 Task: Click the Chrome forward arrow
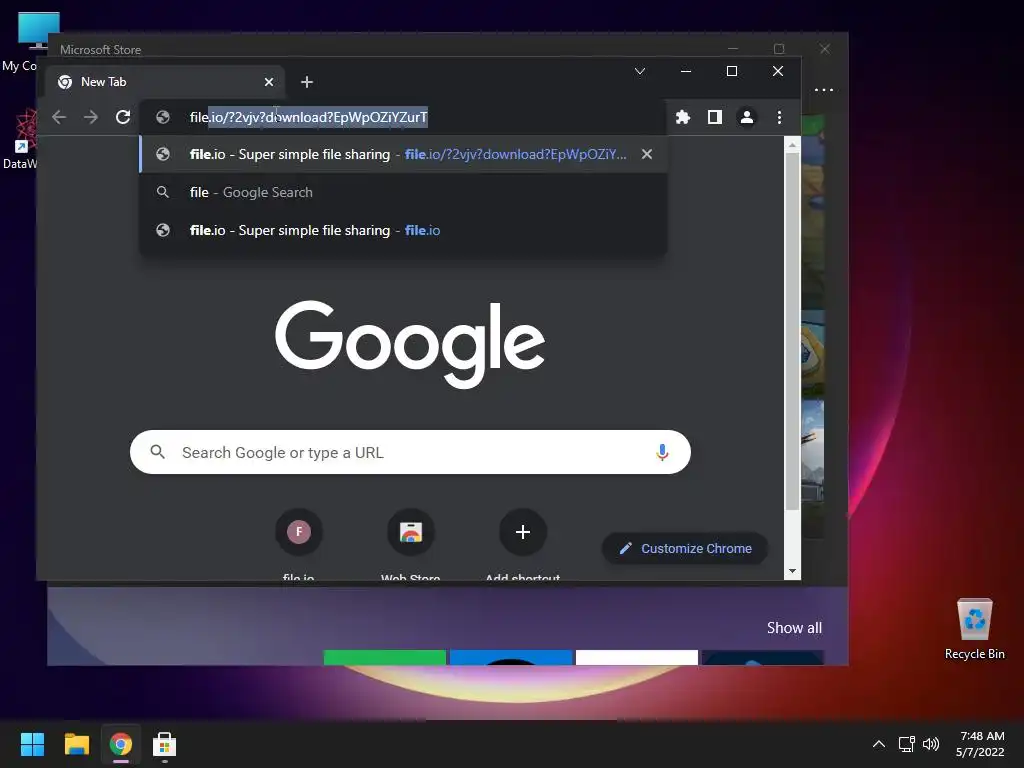click(x=91, y=117)
